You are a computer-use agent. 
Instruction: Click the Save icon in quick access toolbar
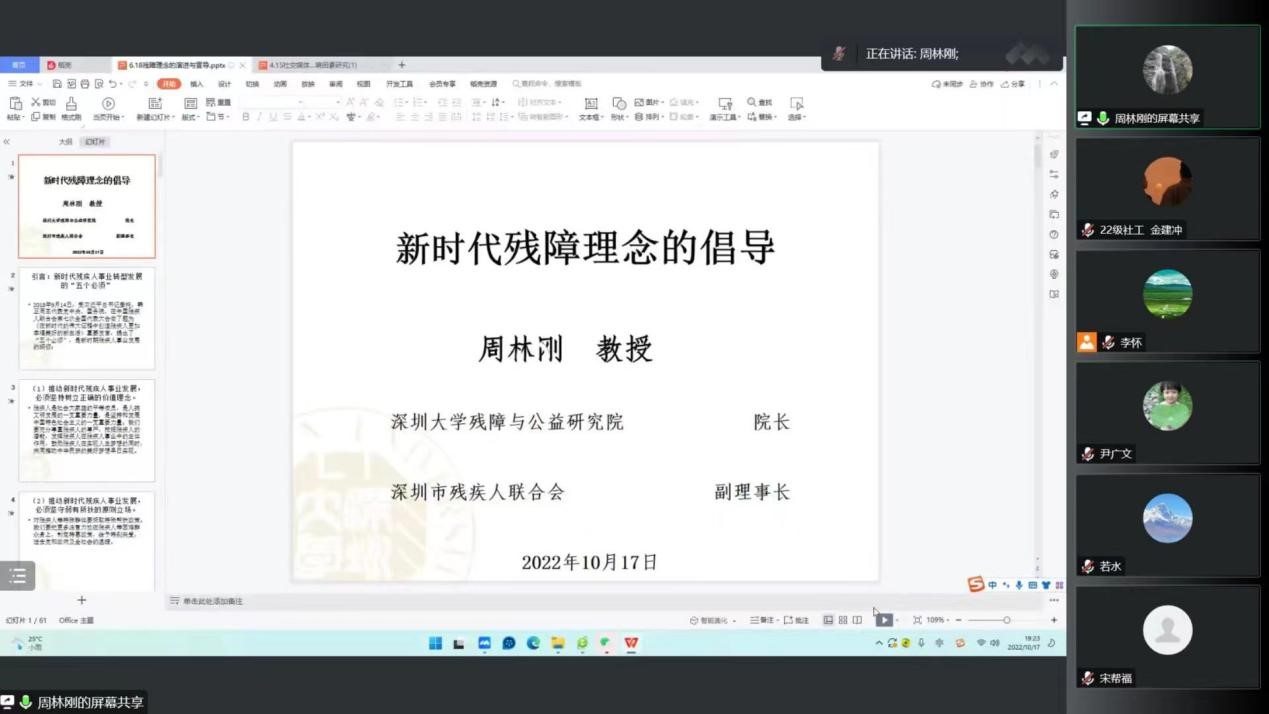(57, 84)
